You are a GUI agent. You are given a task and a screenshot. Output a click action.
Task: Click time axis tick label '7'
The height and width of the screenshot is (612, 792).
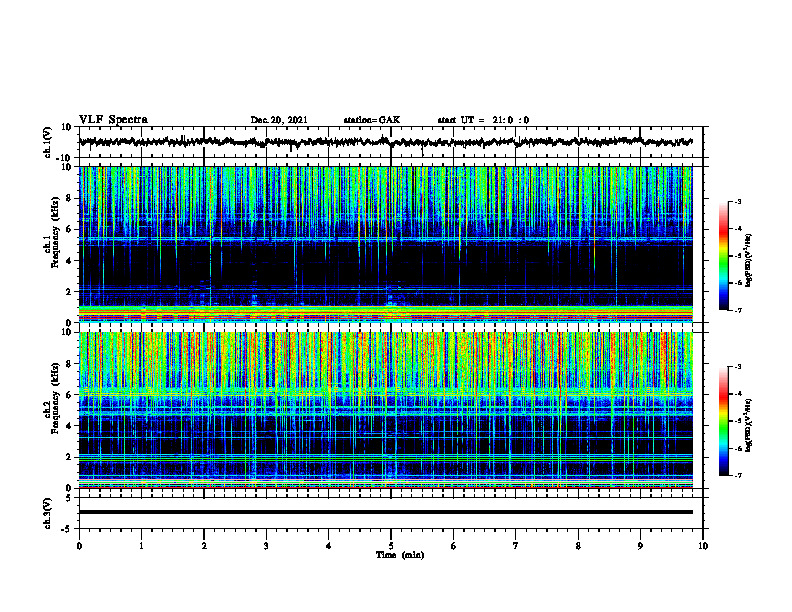coord(516,546)
